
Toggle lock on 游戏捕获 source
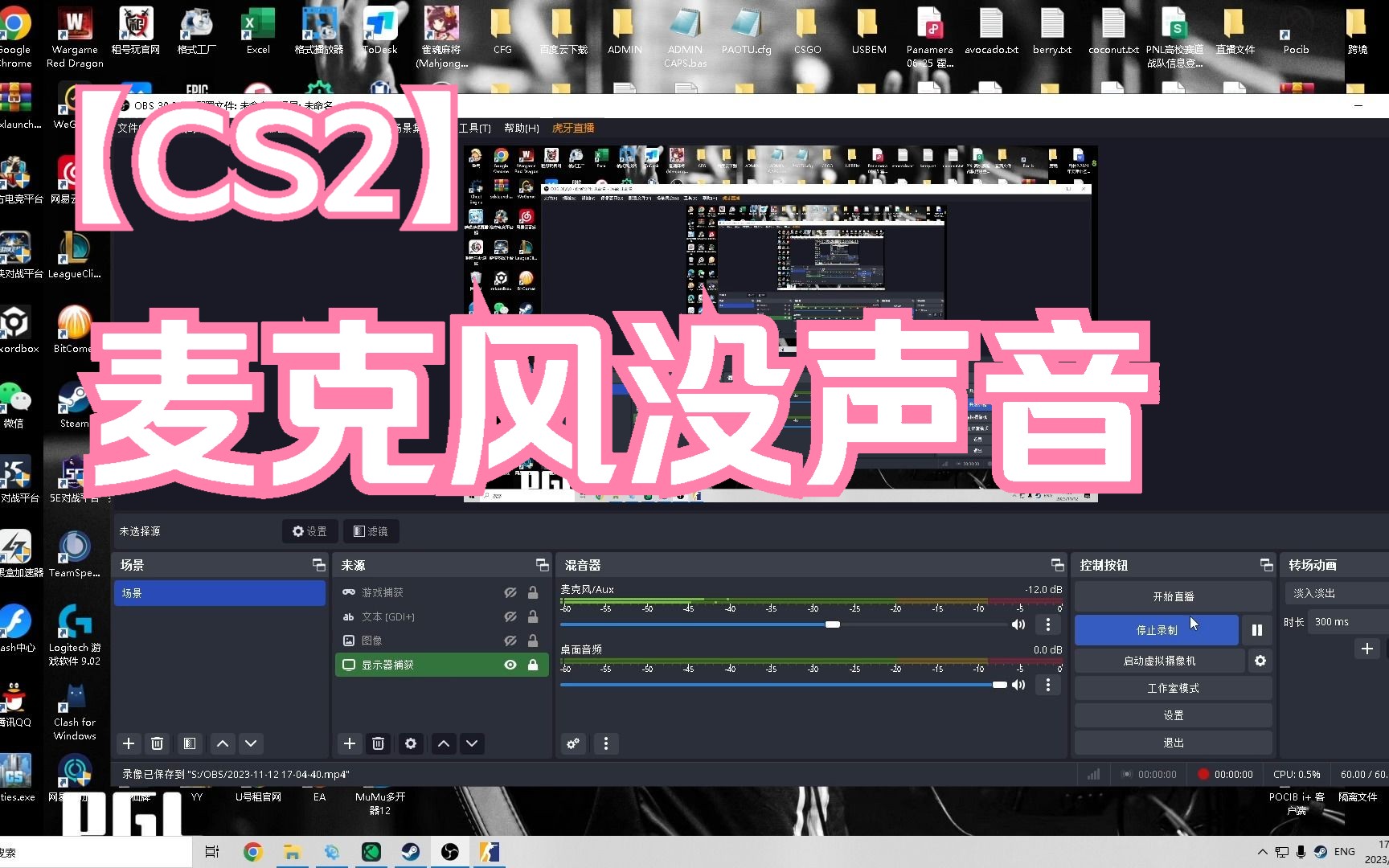pyautogui.click(x=533, y=592)
